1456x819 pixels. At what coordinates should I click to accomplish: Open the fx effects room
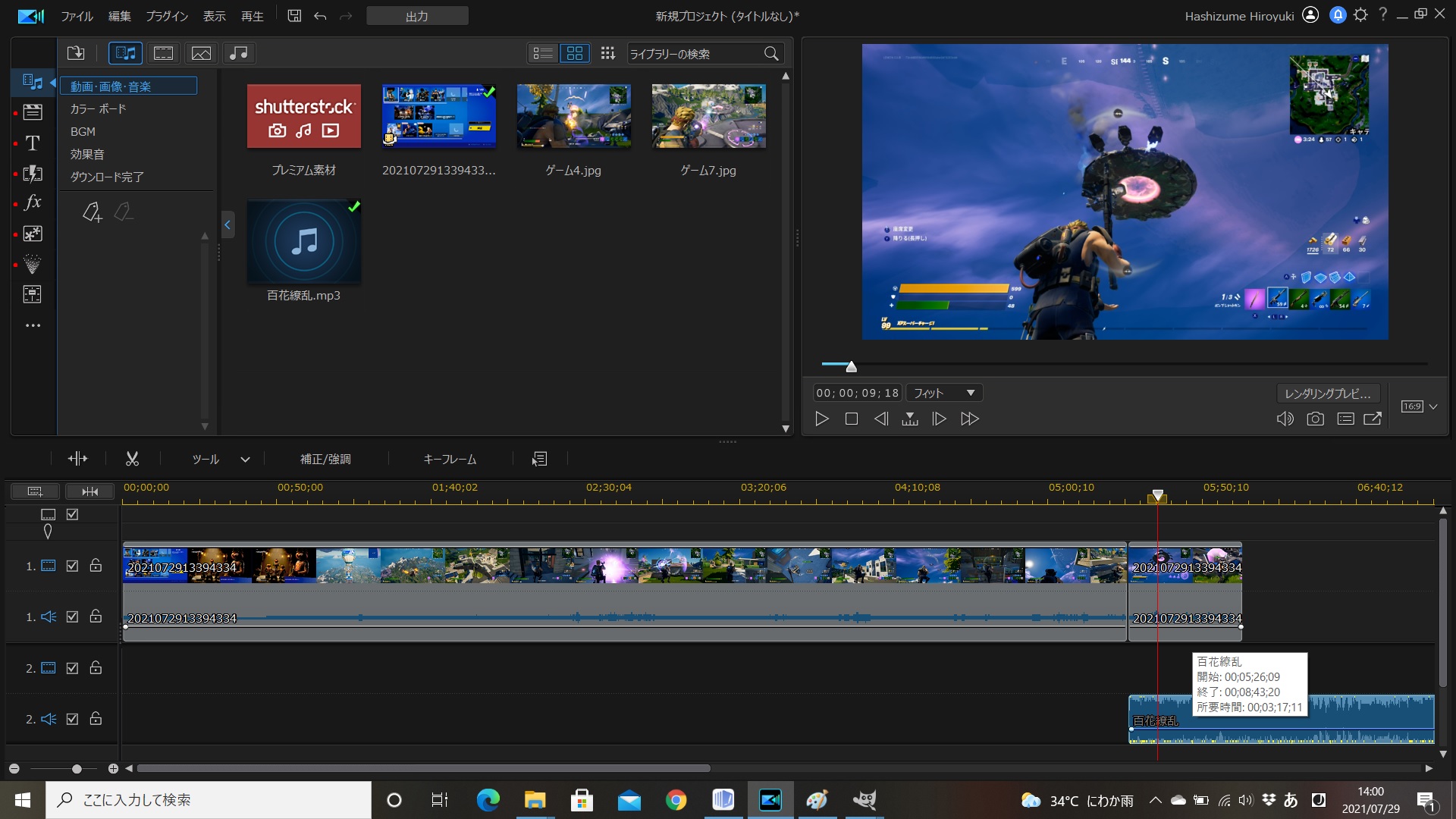pos(33,202)
